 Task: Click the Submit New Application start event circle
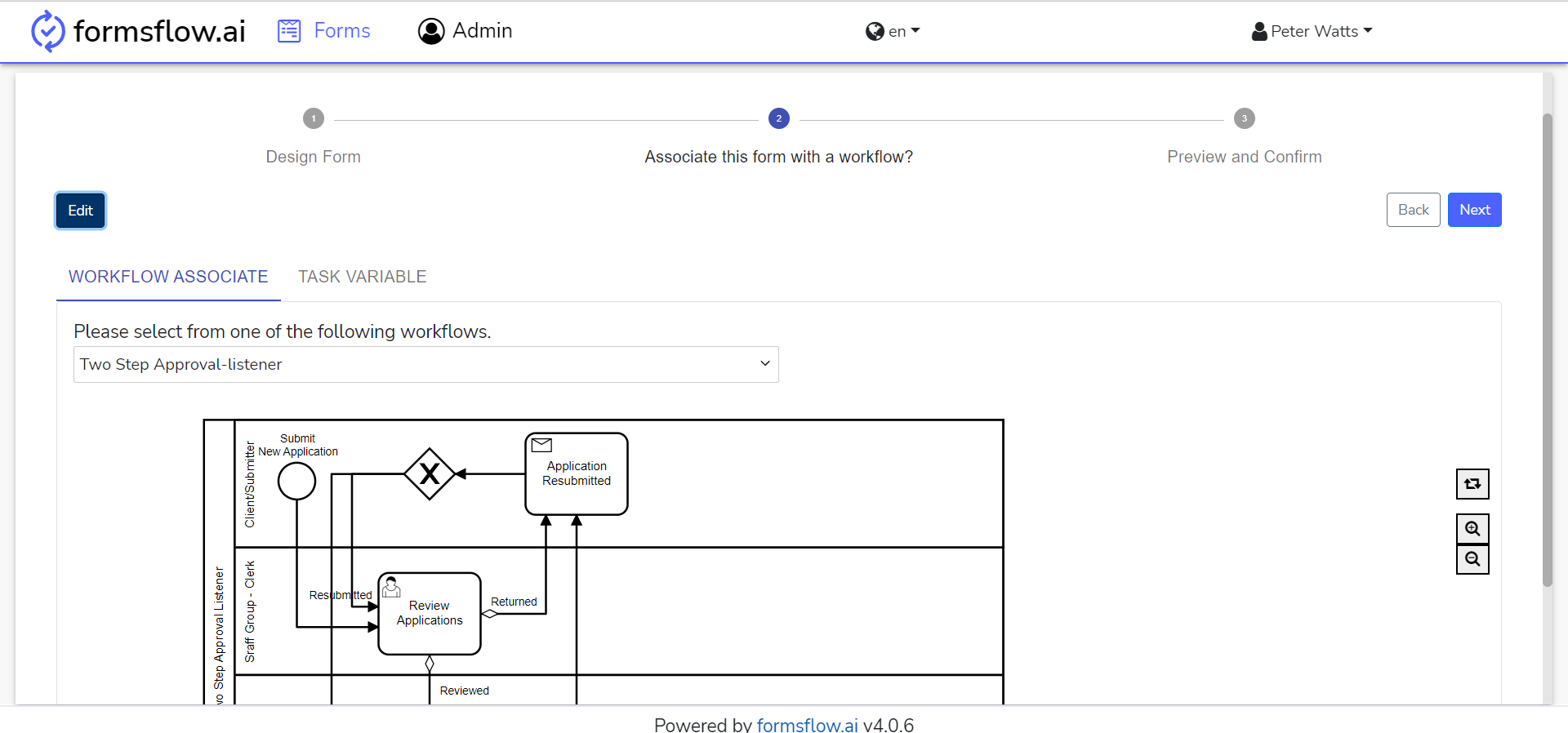pyautogui.click(x=296, y=481)
